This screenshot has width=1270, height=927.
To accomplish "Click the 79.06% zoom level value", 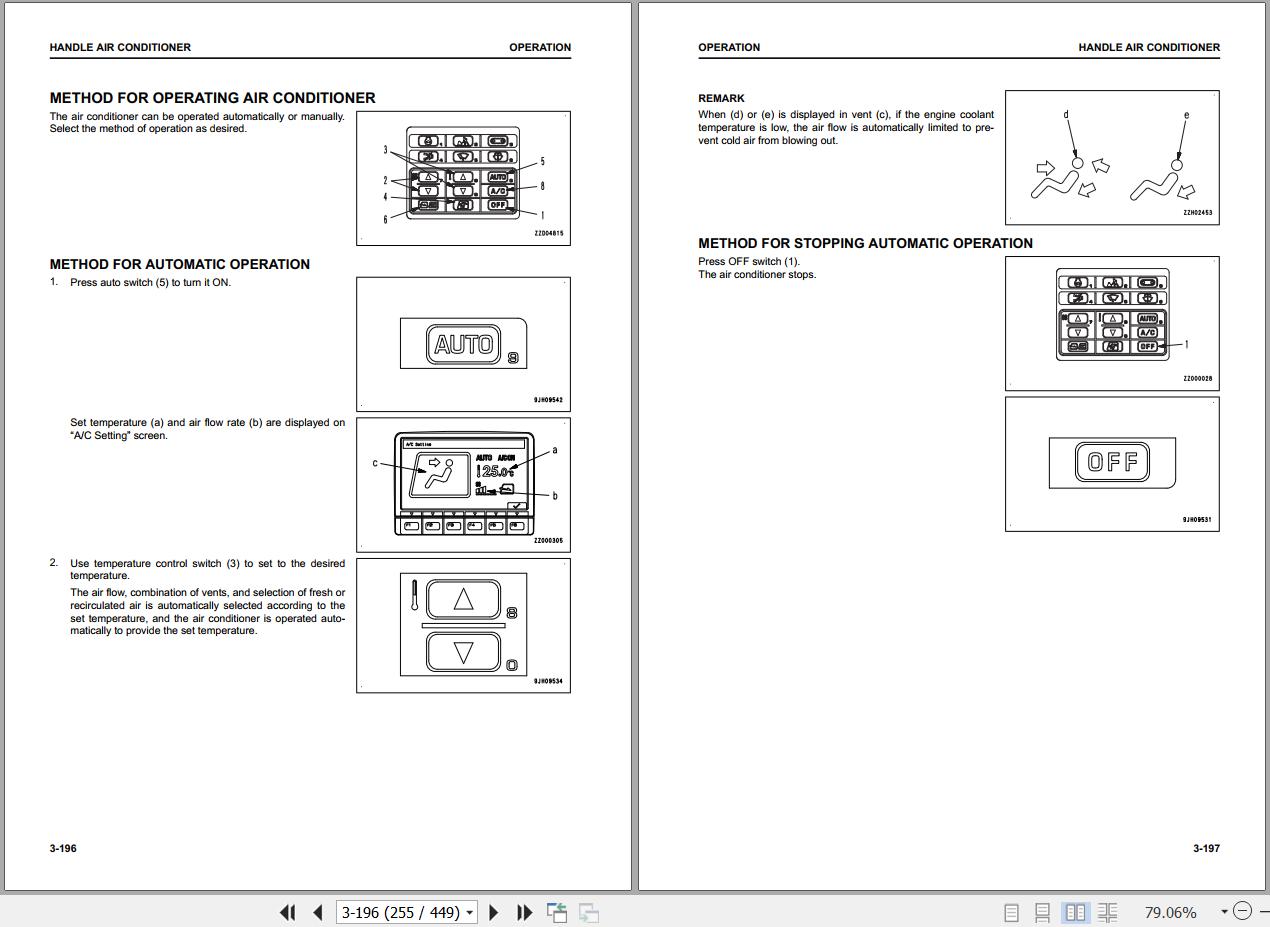I will pos(1170,912).
